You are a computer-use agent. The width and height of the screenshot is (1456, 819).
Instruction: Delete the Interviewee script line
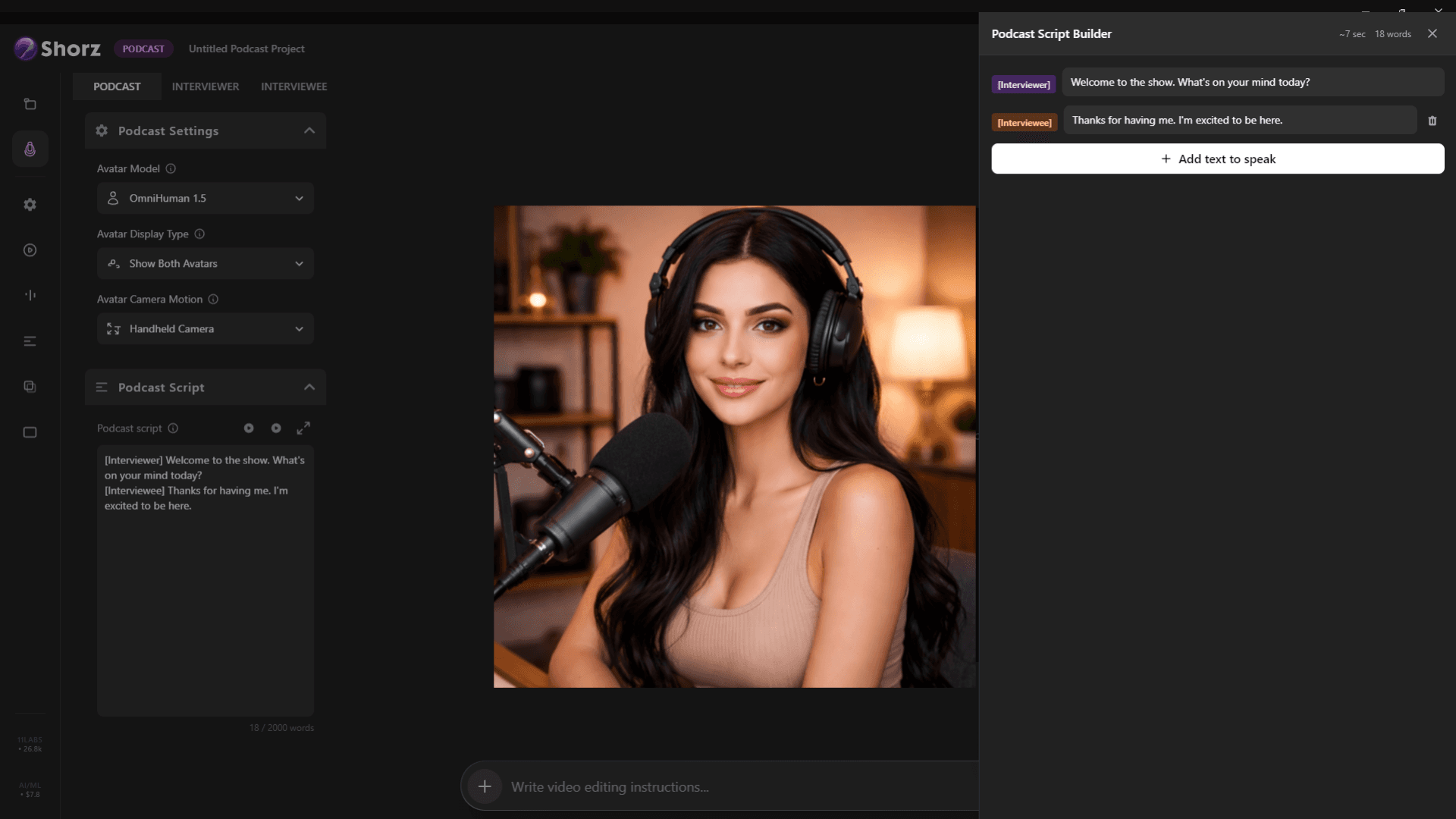point(1432,121)
